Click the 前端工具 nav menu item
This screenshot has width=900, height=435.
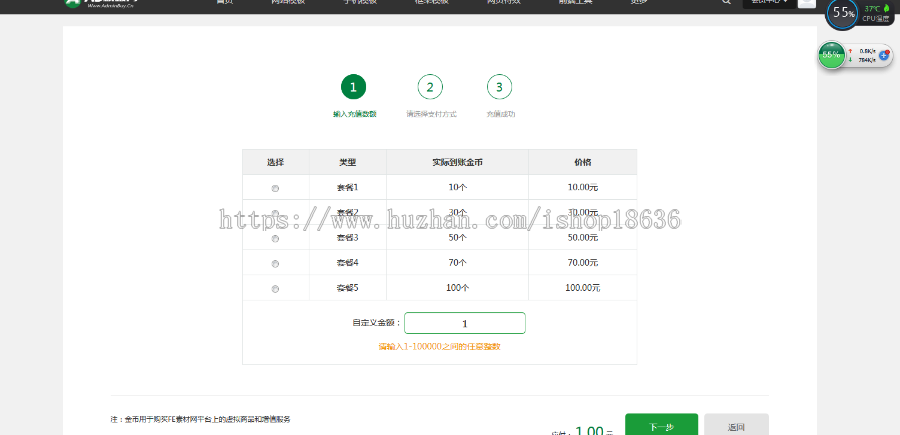[x=575, y=2]
